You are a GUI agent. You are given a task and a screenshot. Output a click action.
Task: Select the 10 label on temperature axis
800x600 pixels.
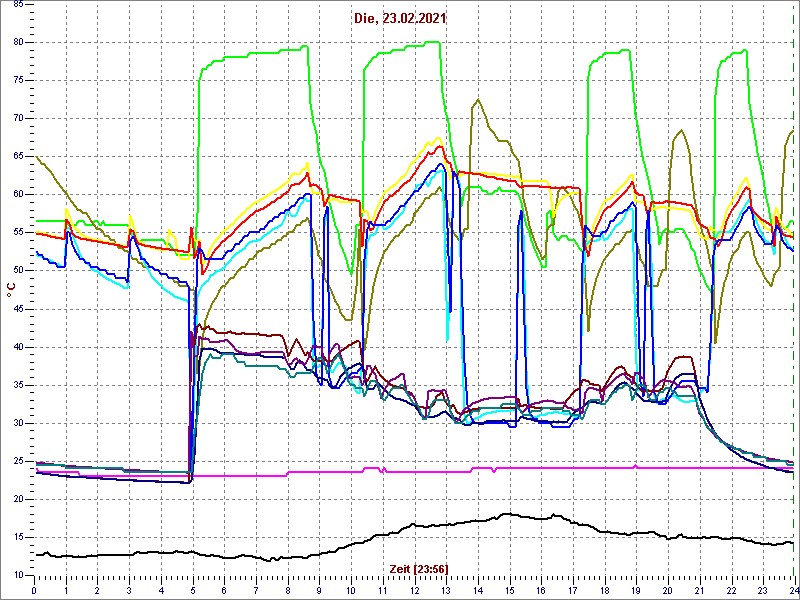tap(18, 576)
